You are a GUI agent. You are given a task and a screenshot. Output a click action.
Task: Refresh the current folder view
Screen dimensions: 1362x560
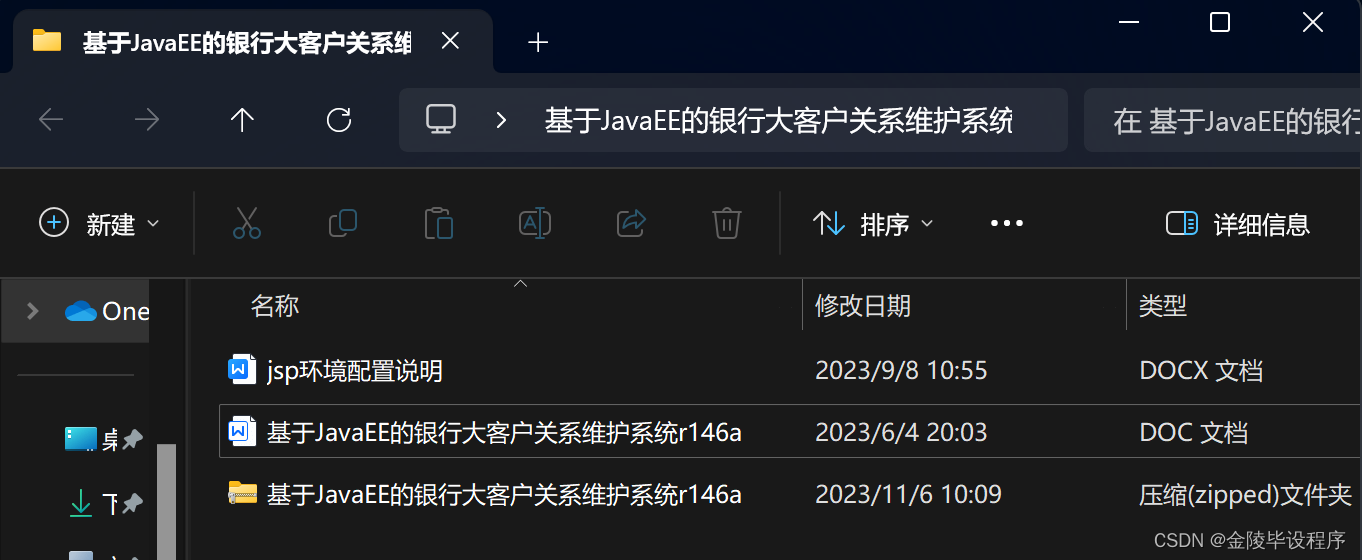(339, 120)
